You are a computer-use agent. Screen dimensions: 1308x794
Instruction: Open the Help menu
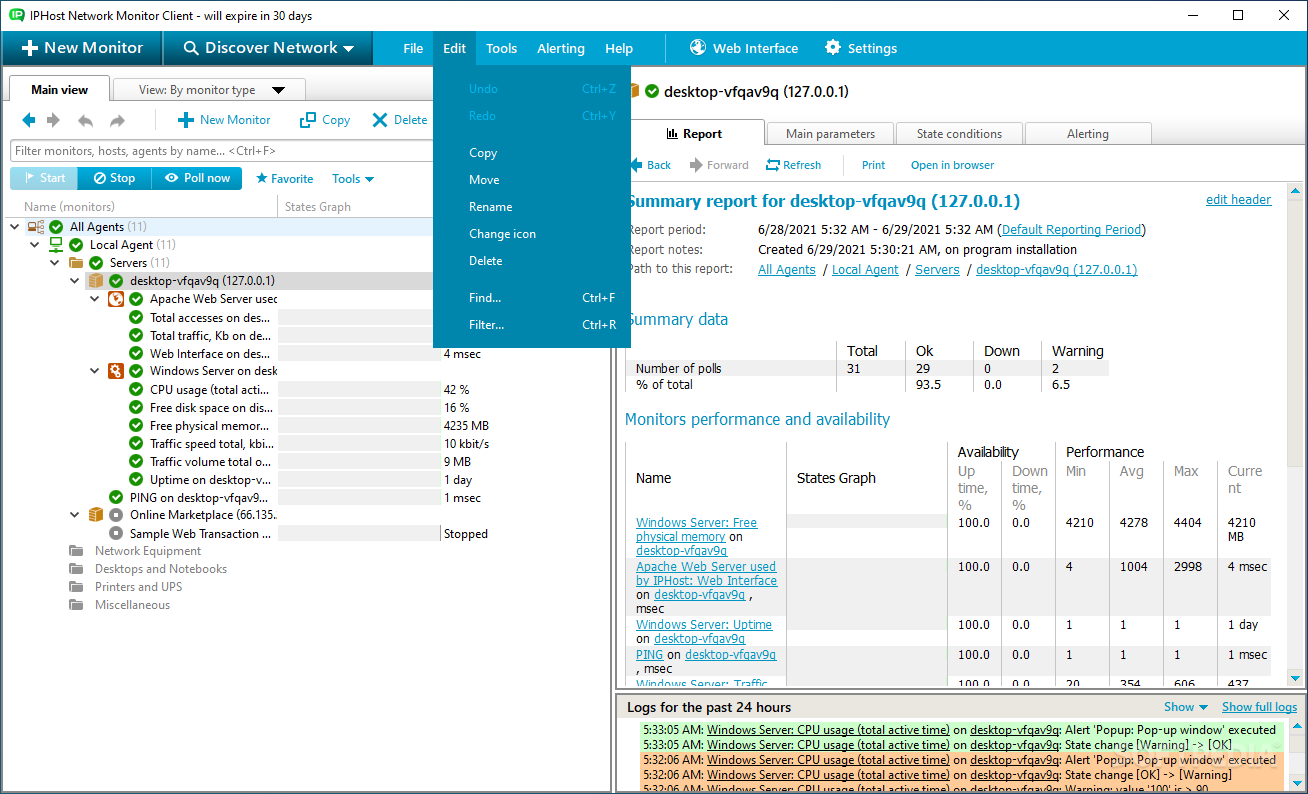(619, 48)
